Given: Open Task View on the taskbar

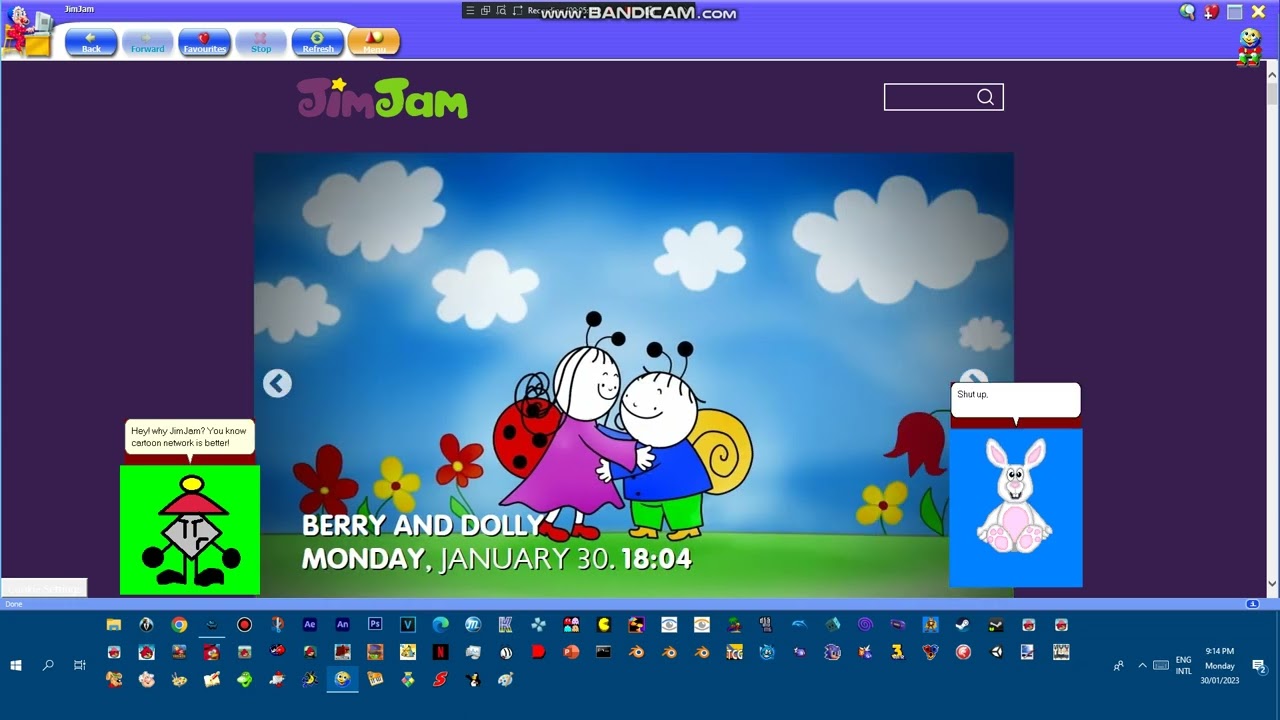Looking at the screenshot, I should (x=80, y=665).
